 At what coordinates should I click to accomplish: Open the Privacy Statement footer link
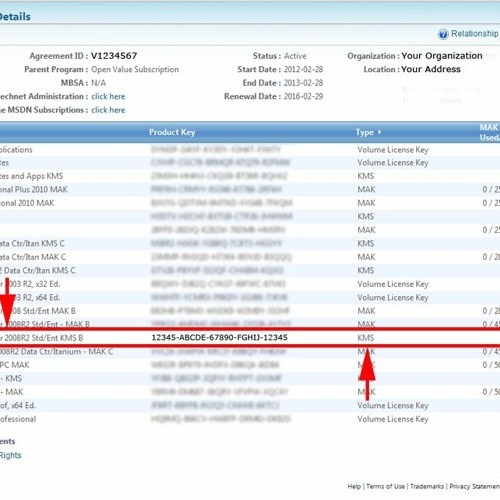pyautogui.click(x=475, y=486)
